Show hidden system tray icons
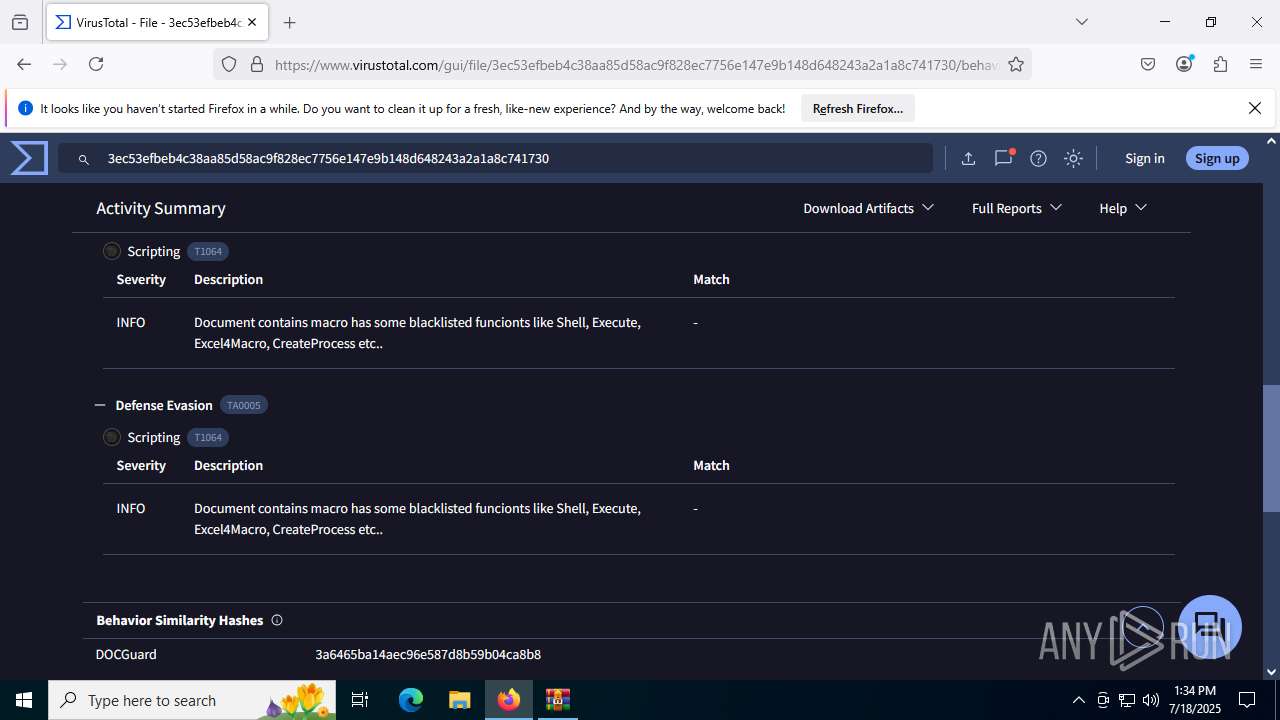 point(1078,700)
